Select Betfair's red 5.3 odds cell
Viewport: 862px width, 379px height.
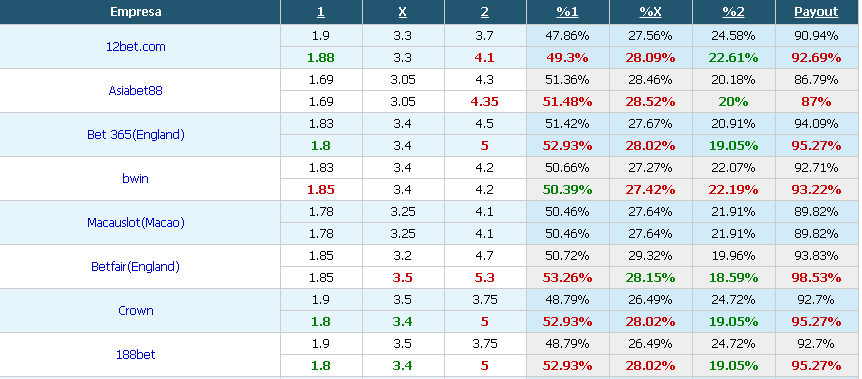485,278
